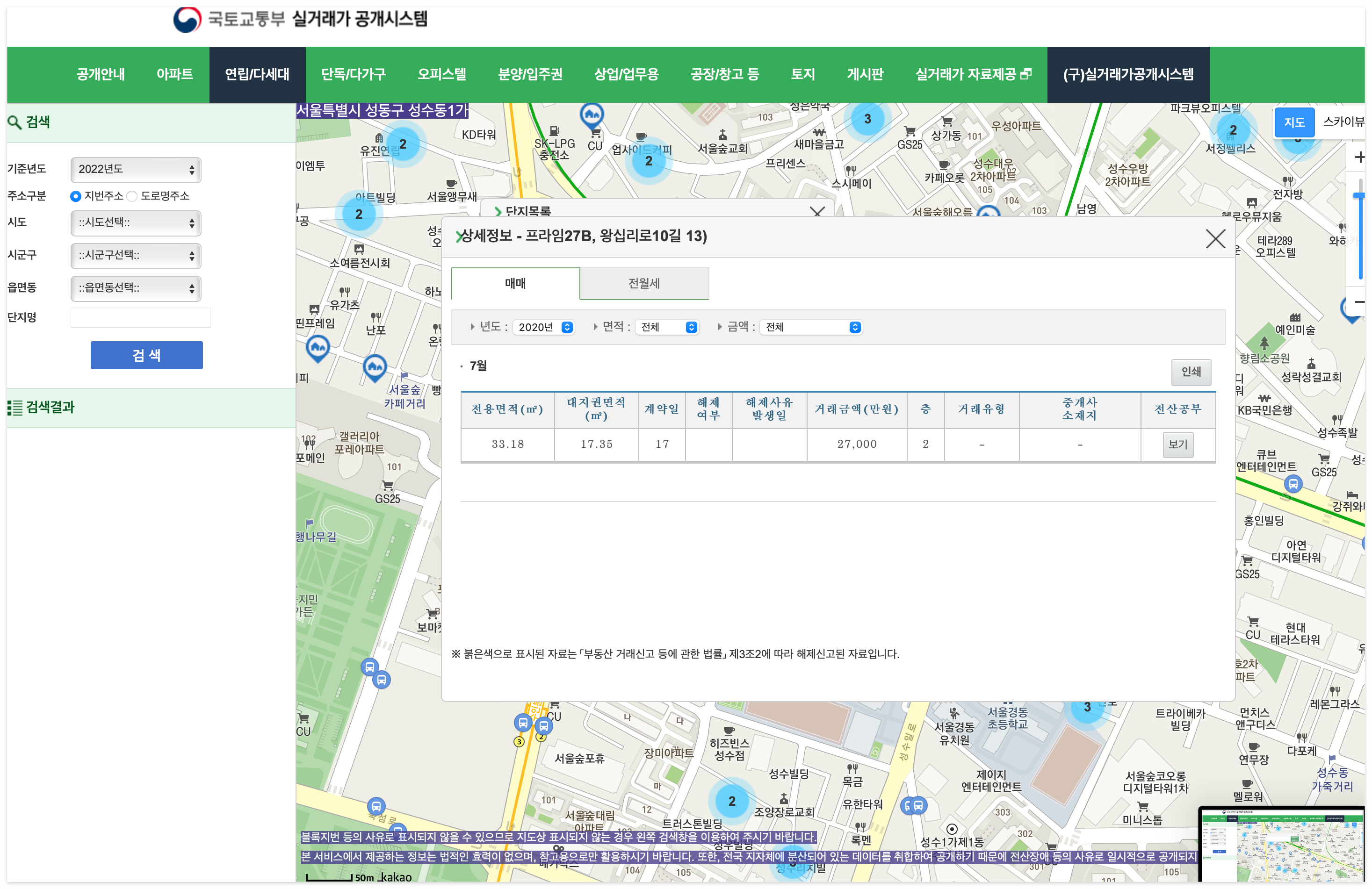The height and width of the screenshot is (889, 1372).
Task: Click the 17.35 대지권면적 cell
Action: (x=596, y=444)
